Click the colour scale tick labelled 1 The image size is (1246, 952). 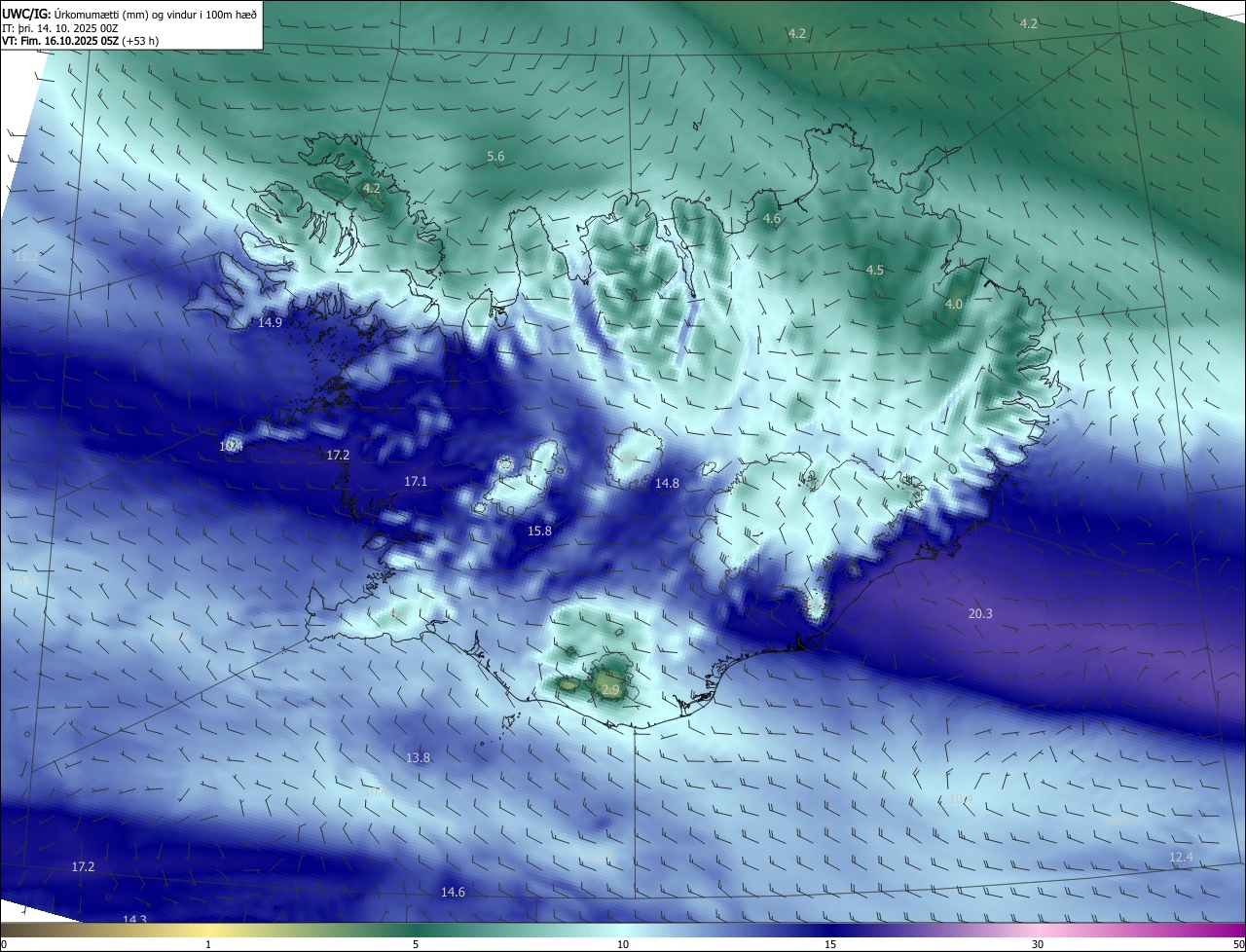[x=208, y=944]
